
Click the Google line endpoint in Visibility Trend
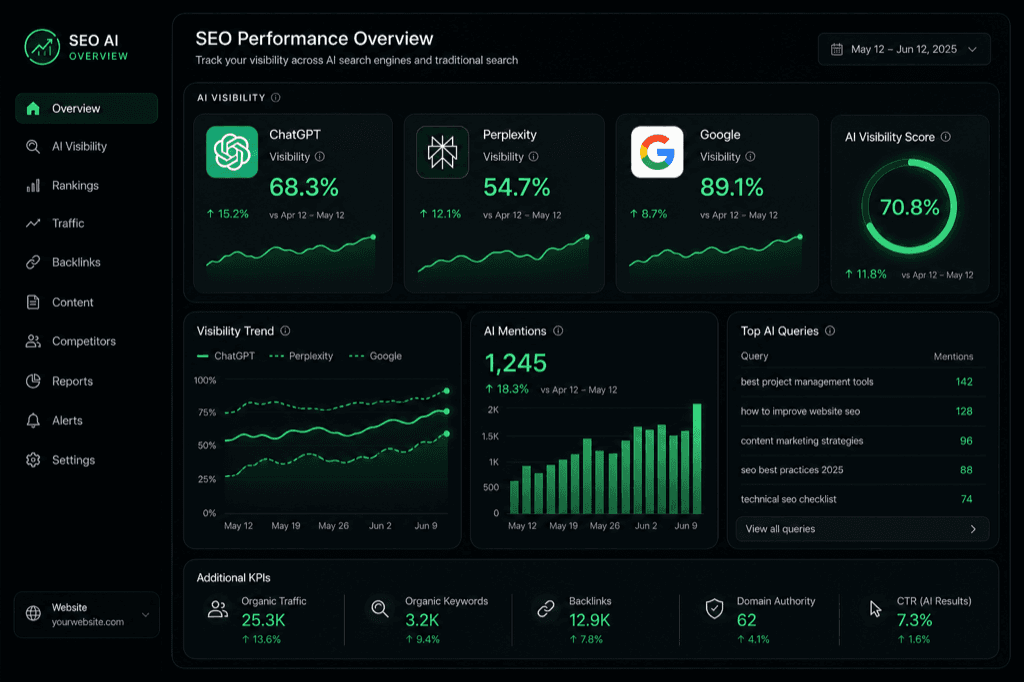tap(447, 391)
